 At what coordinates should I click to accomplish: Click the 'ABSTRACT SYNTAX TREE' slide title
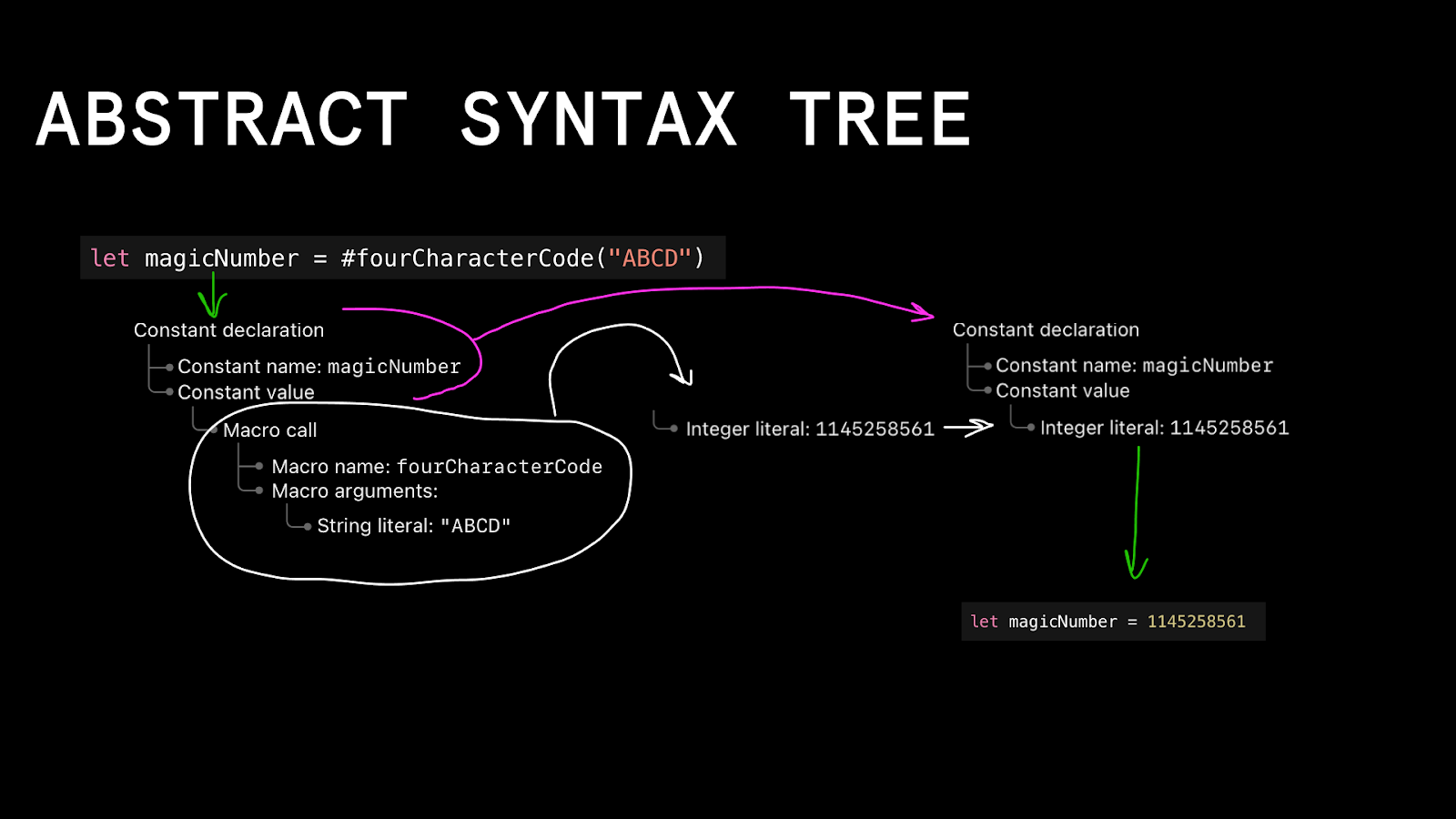503,119
